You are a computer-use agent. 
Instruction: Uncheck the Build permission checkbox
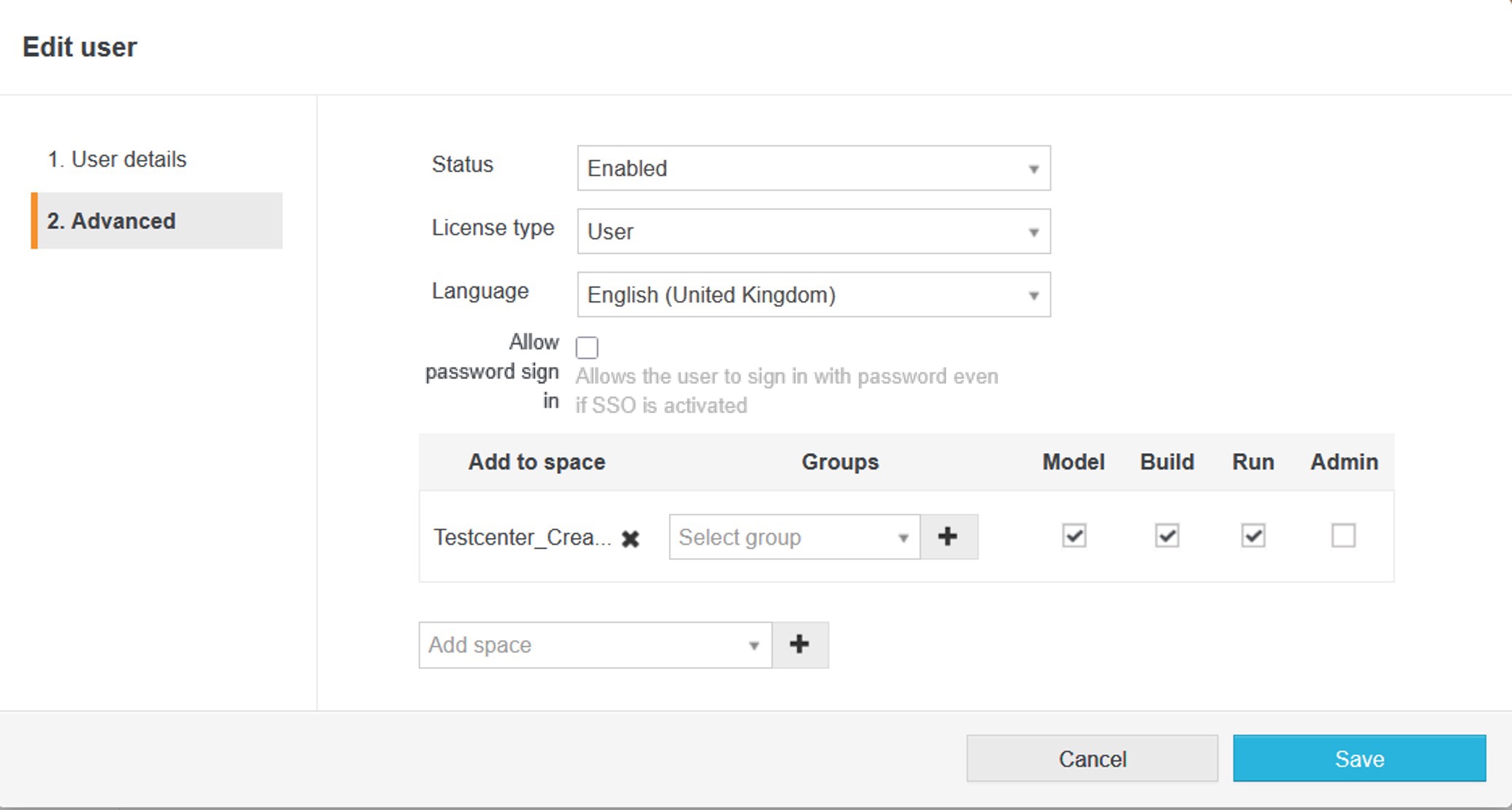pos(1167,536)
